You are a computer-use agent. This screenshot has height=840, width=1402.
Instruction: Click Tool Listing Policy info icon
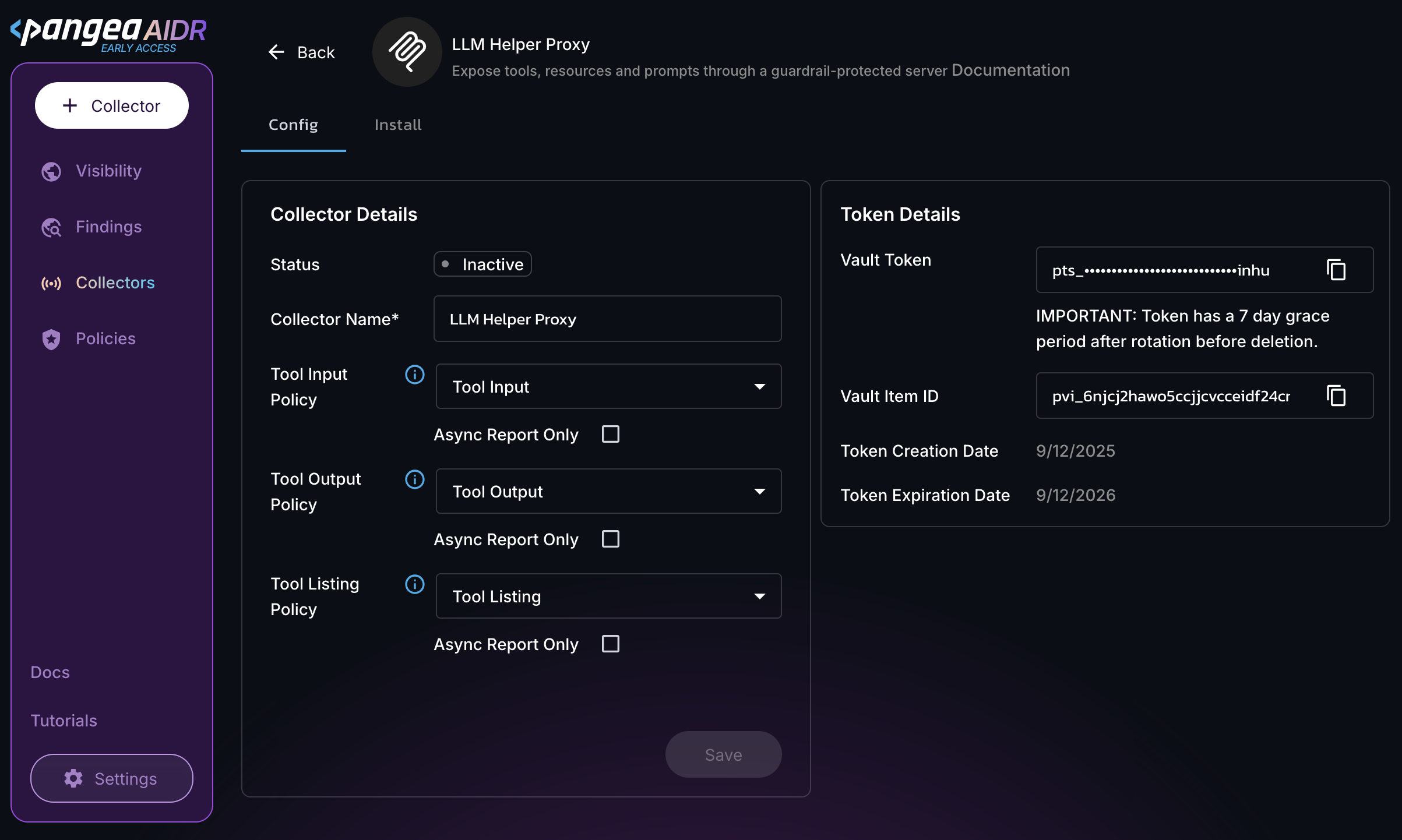(x=414, y=584)
